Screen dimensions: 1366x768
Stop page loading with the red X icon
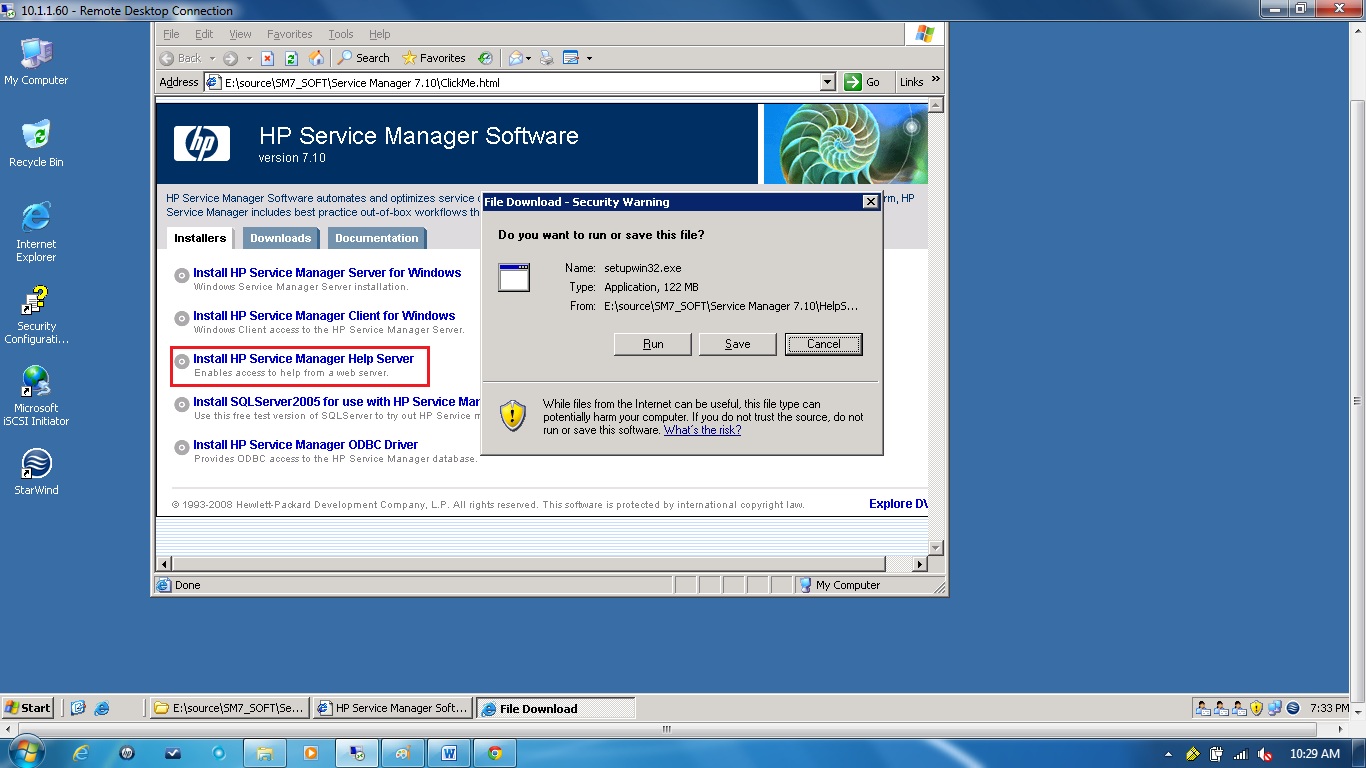coord(267,58)
